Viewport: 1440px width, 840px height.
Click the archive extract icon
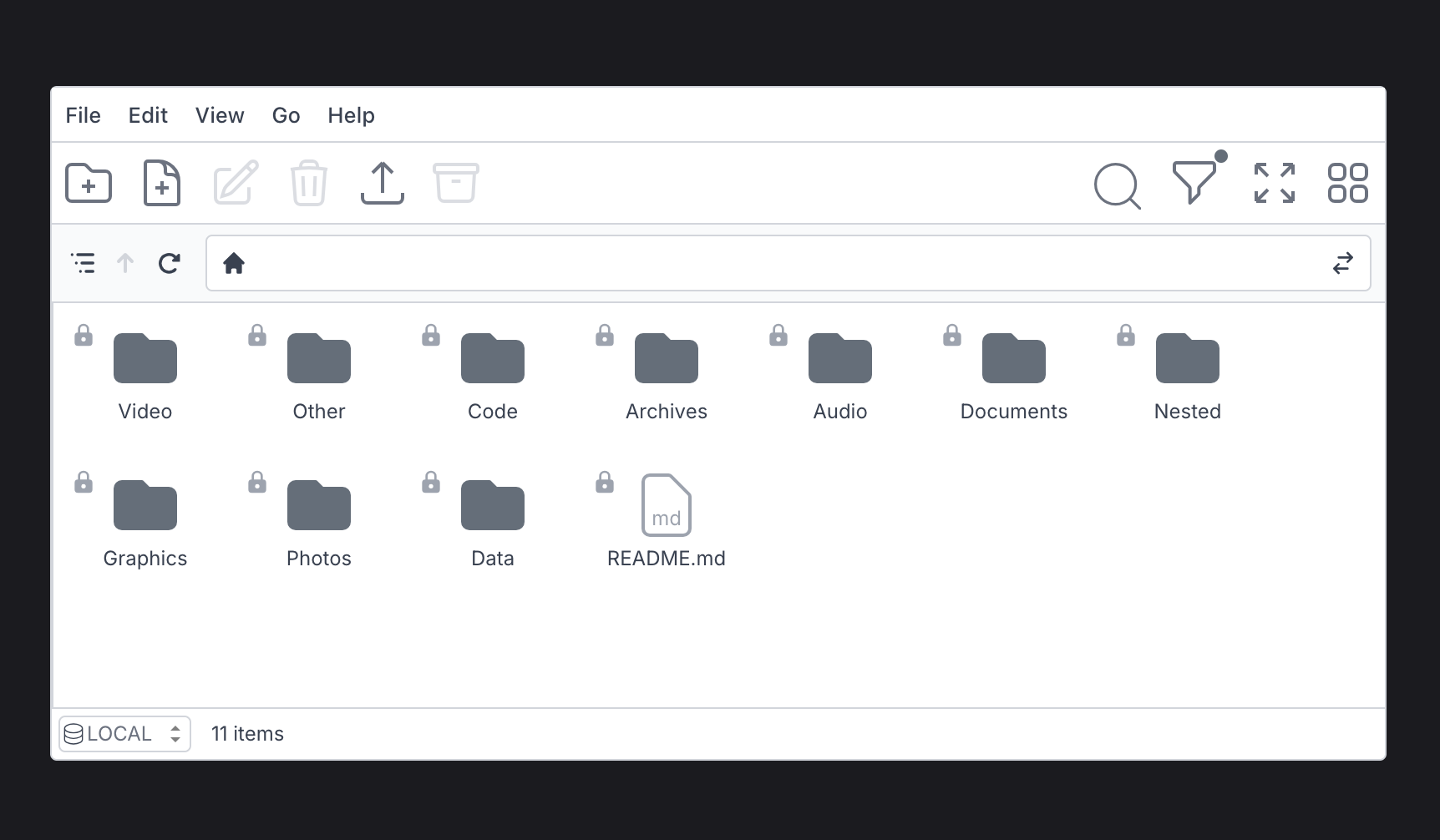coord(455,183)
